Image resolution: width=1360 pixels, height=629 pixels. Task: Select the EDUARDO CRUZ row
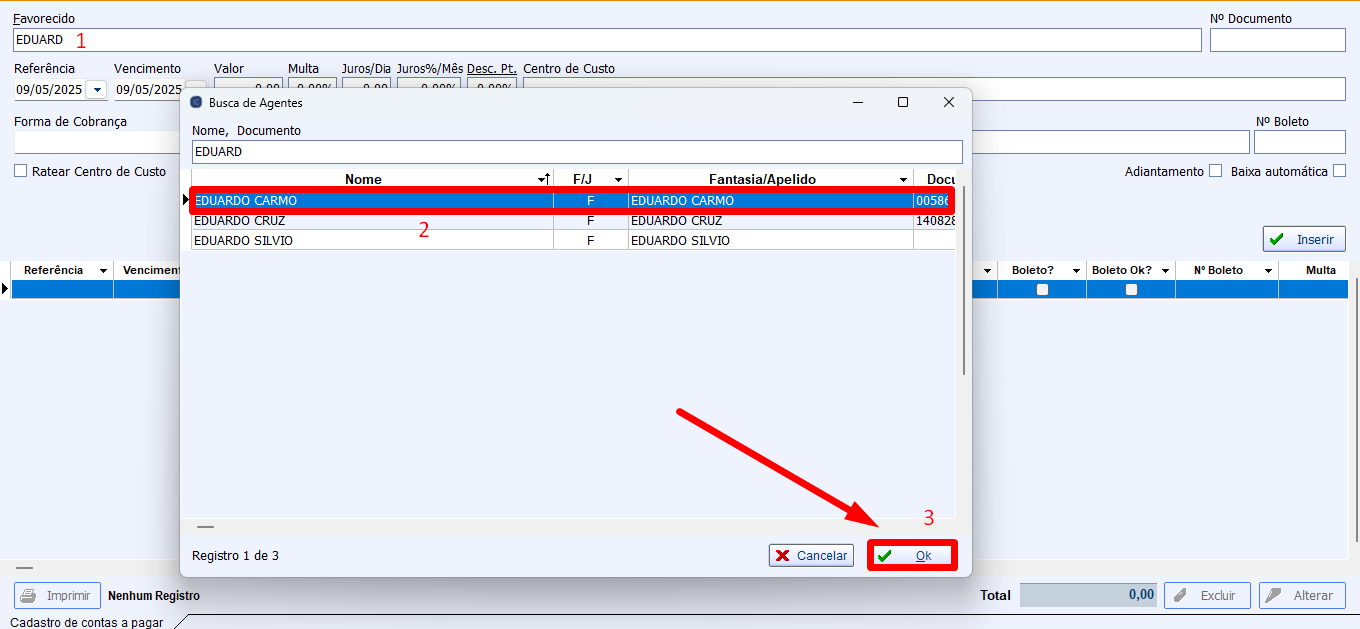370,221
